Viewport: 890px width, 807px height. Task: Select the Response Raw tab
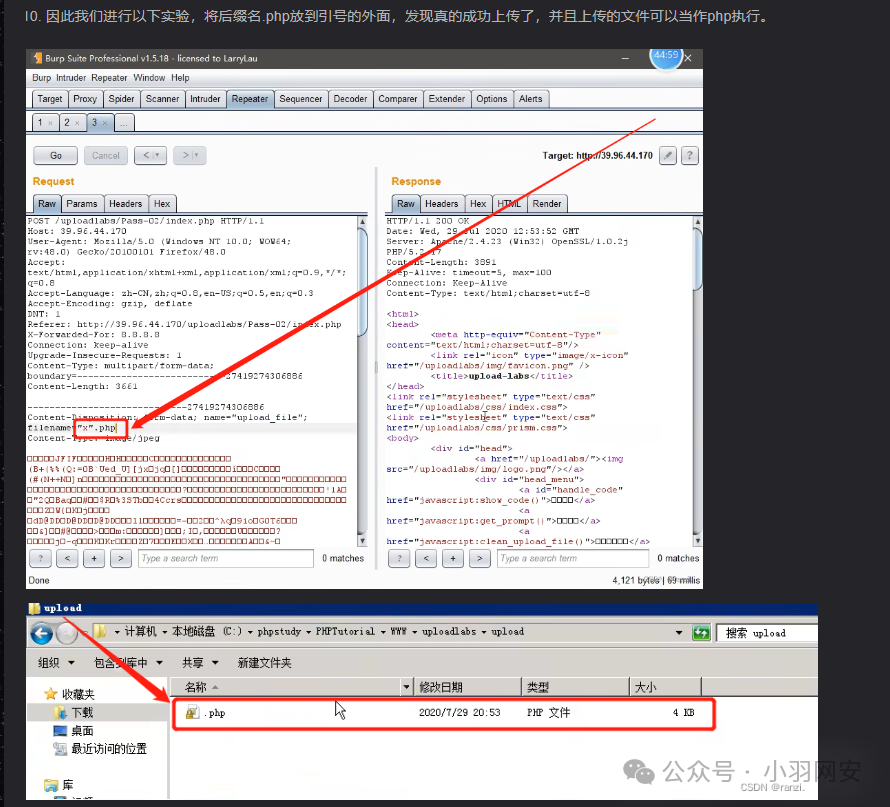coord(405,204)
